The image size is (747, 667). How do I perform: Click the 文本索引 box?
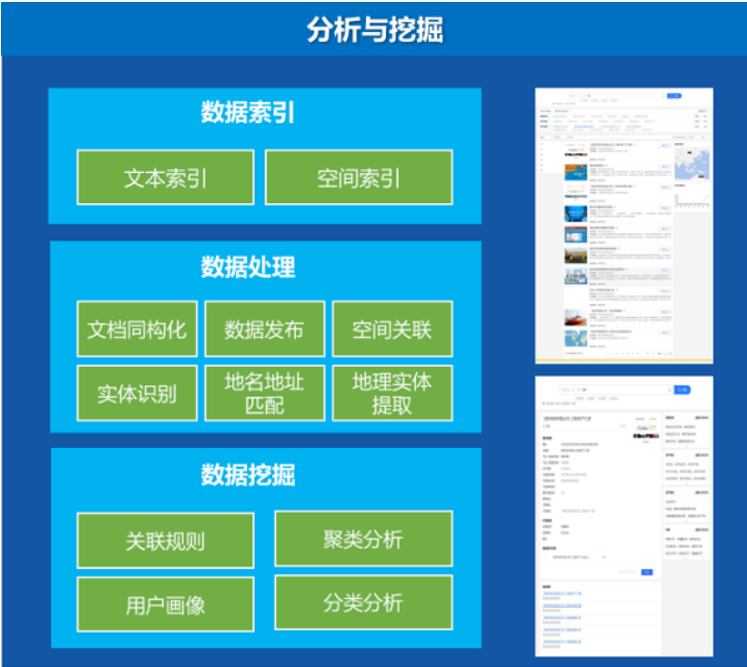[165, 178]
